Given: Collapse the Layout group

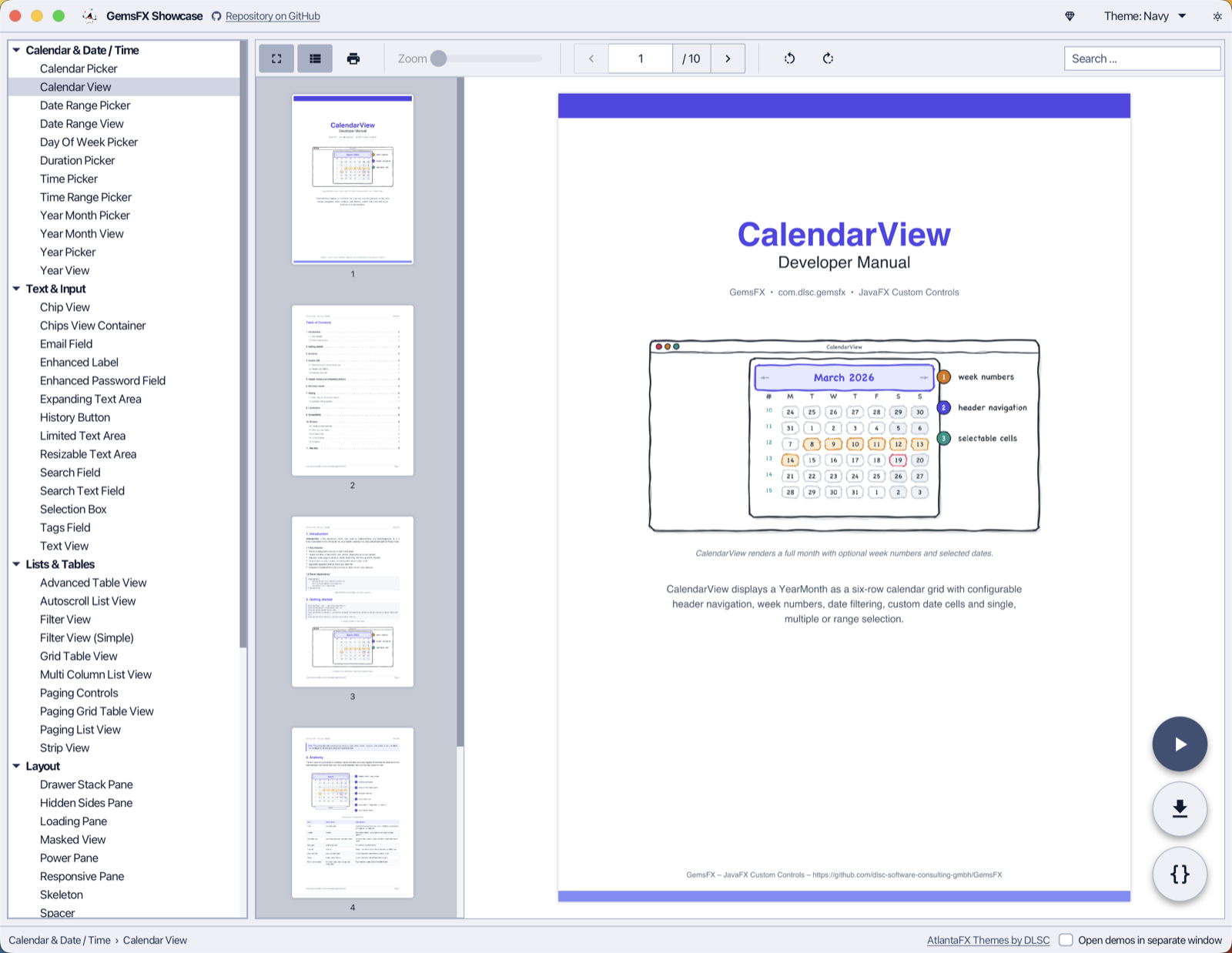Looking at the screenshot, I should 16,766.
